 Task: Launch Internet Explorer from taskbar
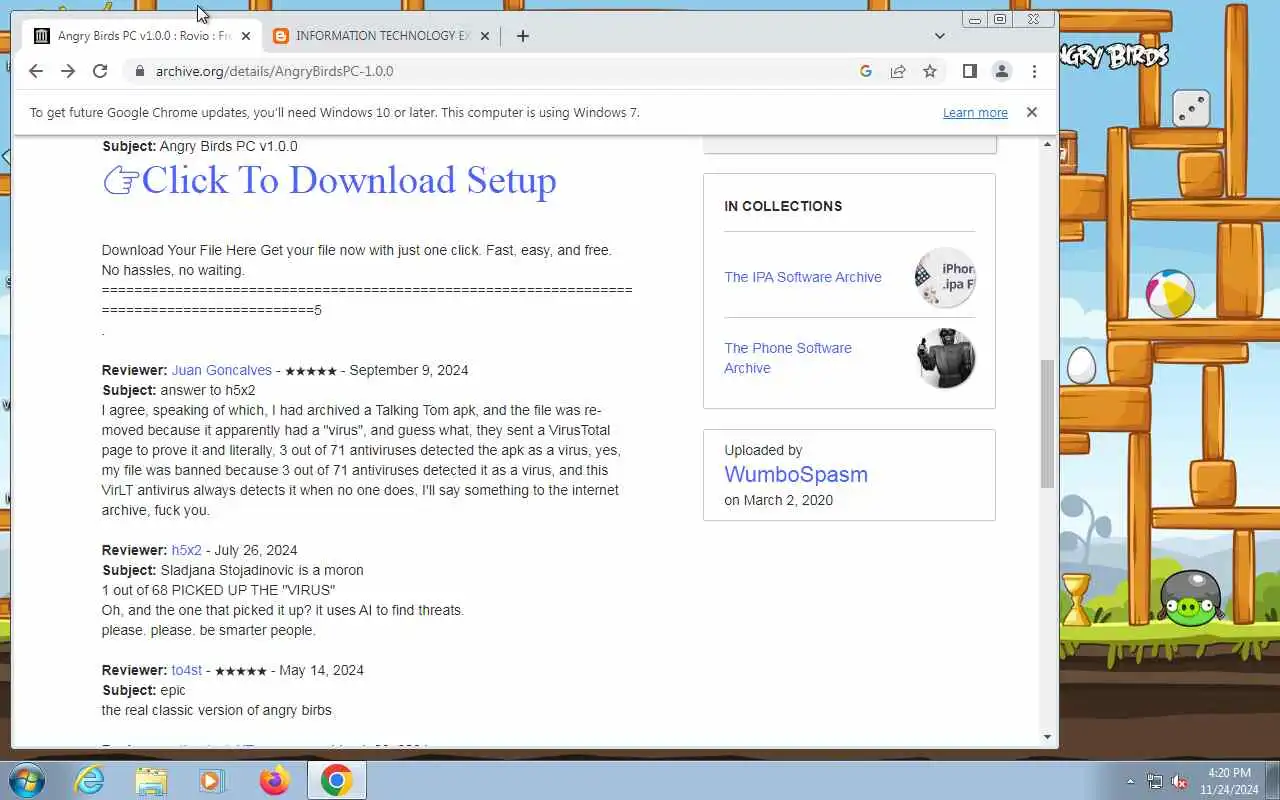90,780
